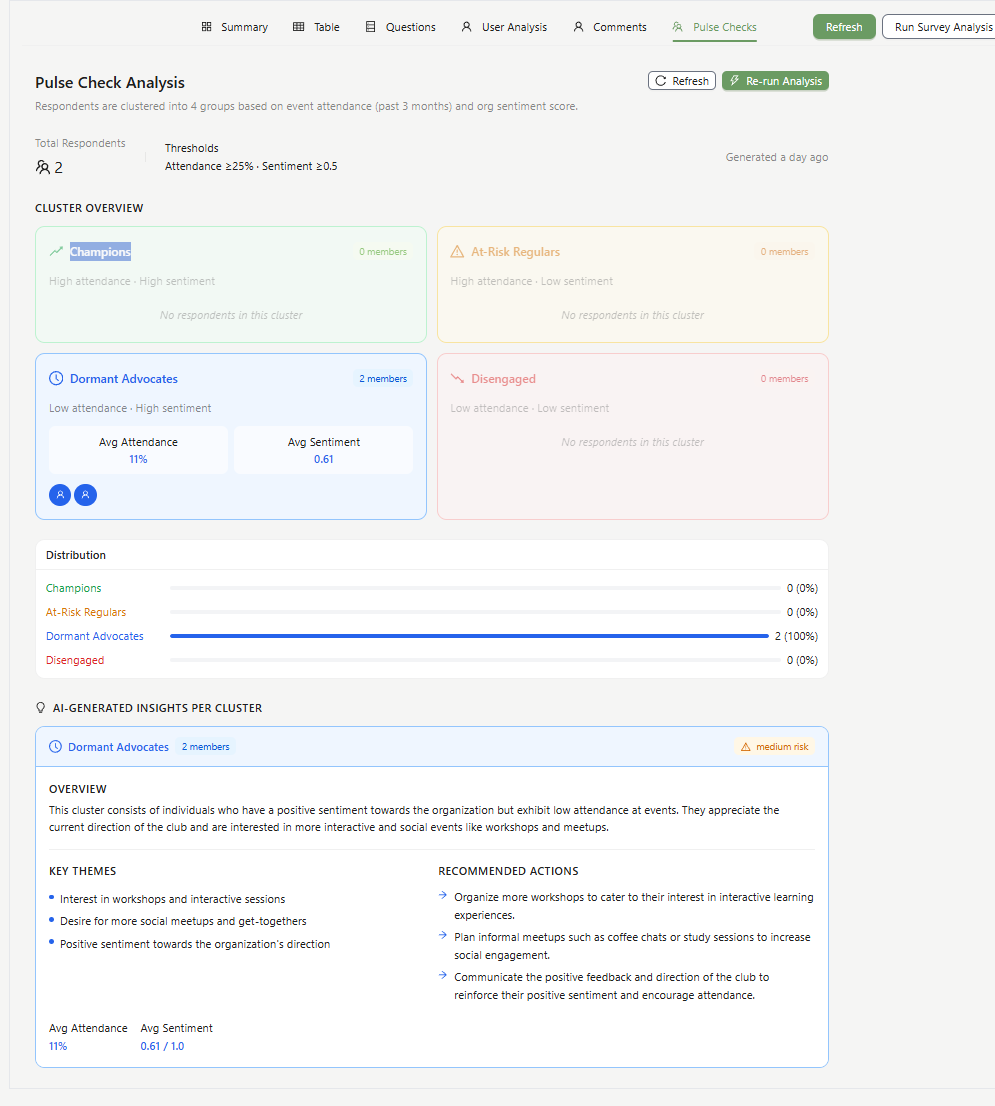Click the second member avatar in Dormant Advocates
Screen dimensions: 995x1106
(85, 495)
